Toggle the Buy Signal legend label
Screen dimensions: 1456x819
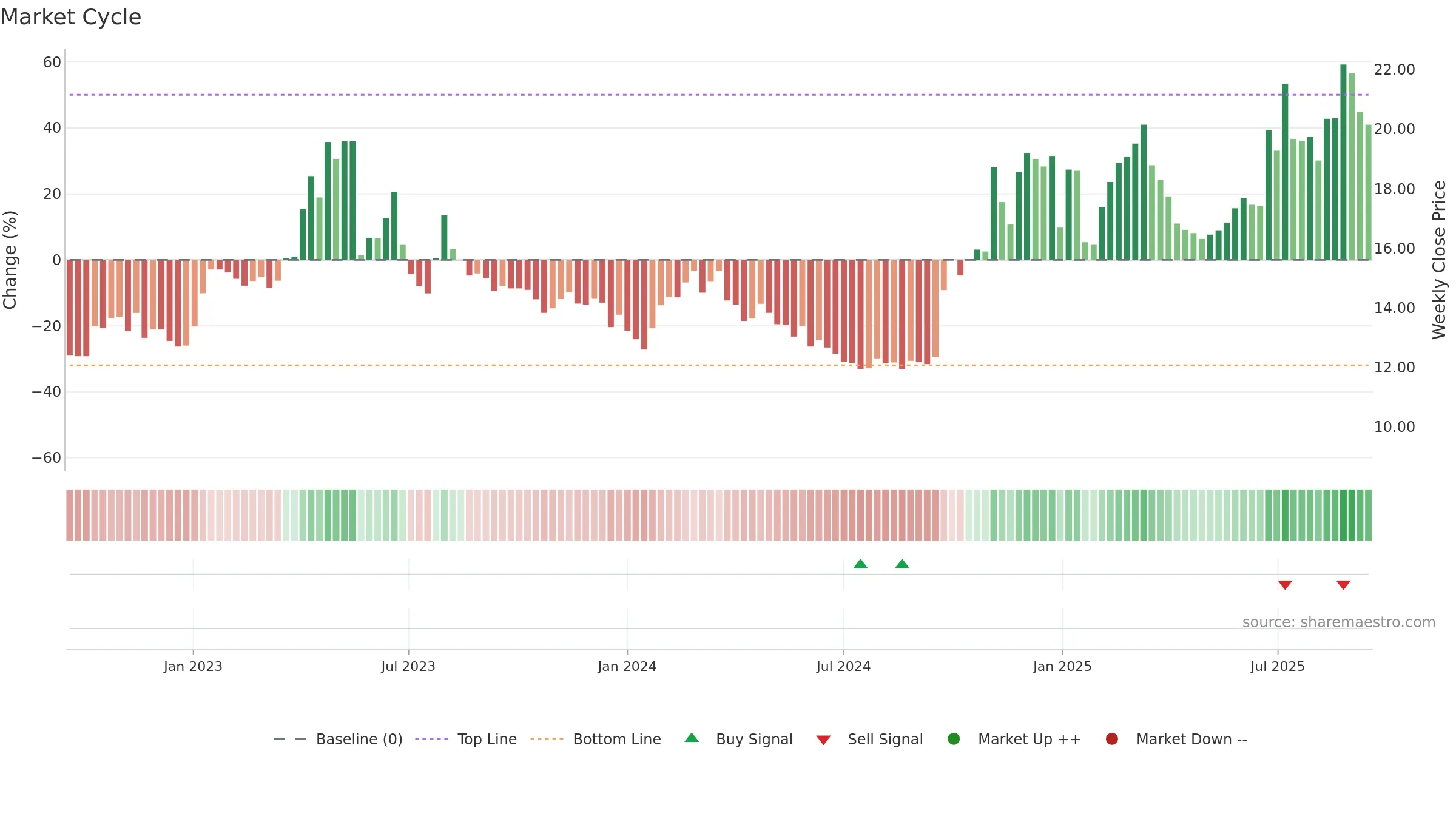(754, 739)
